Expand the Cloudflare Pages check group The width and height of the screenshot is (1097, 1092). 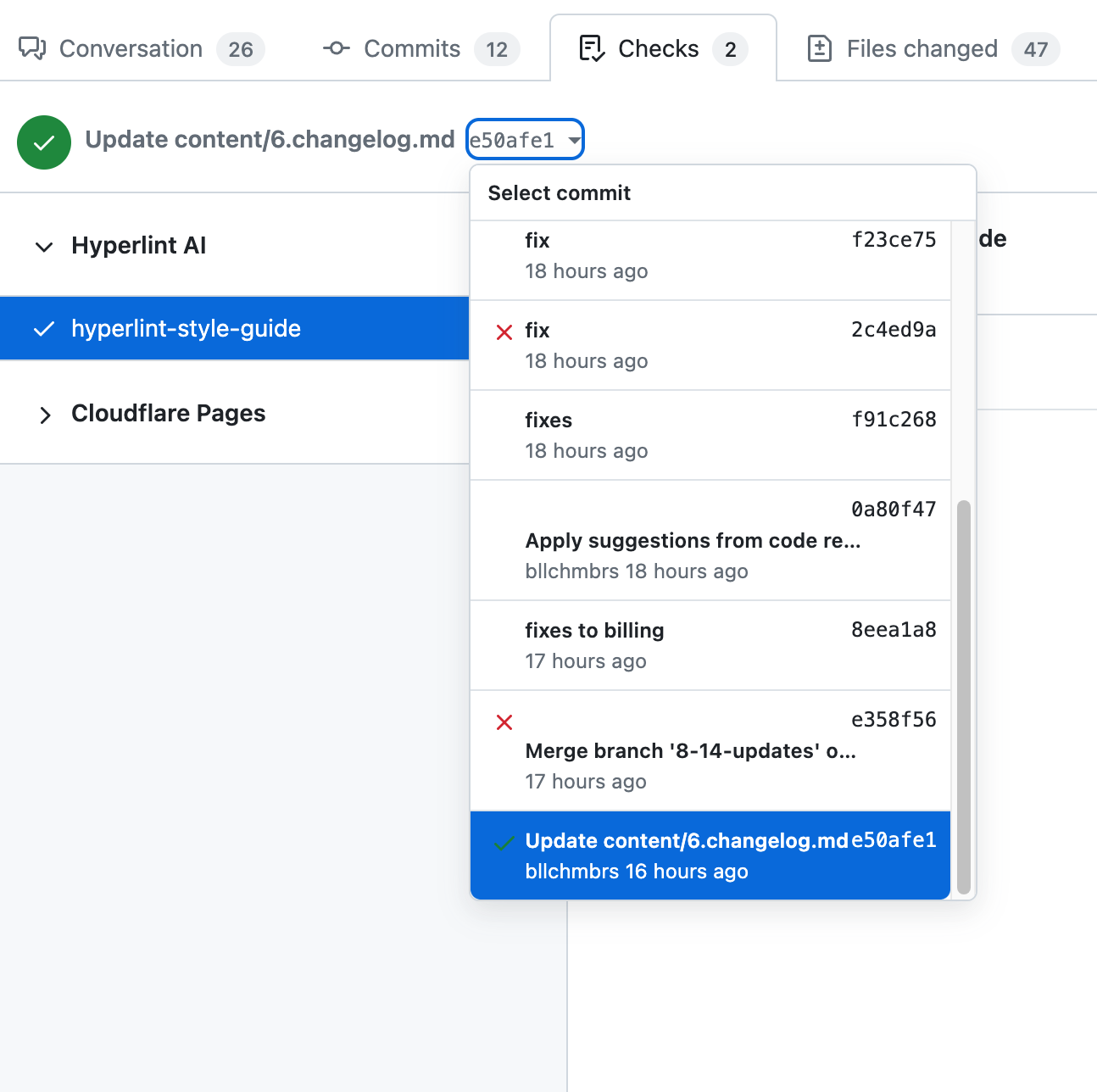pyautogui.click(x=45, y=415)
